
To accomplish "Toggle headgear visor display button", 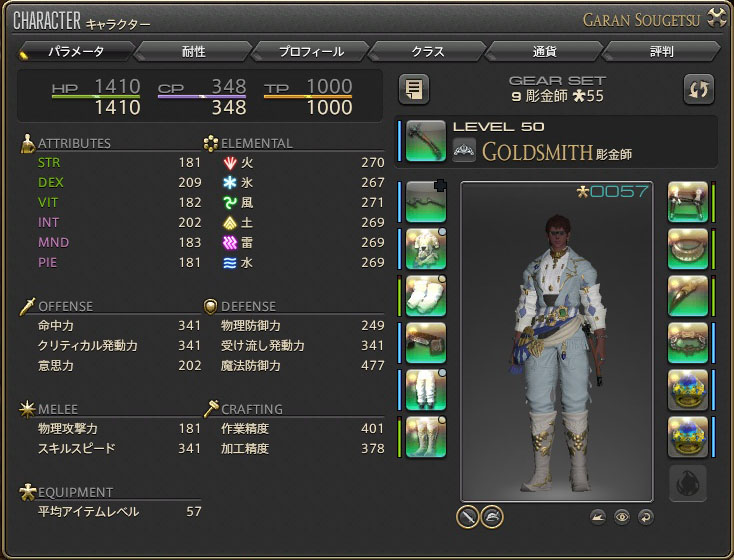I will pos(492,517).
